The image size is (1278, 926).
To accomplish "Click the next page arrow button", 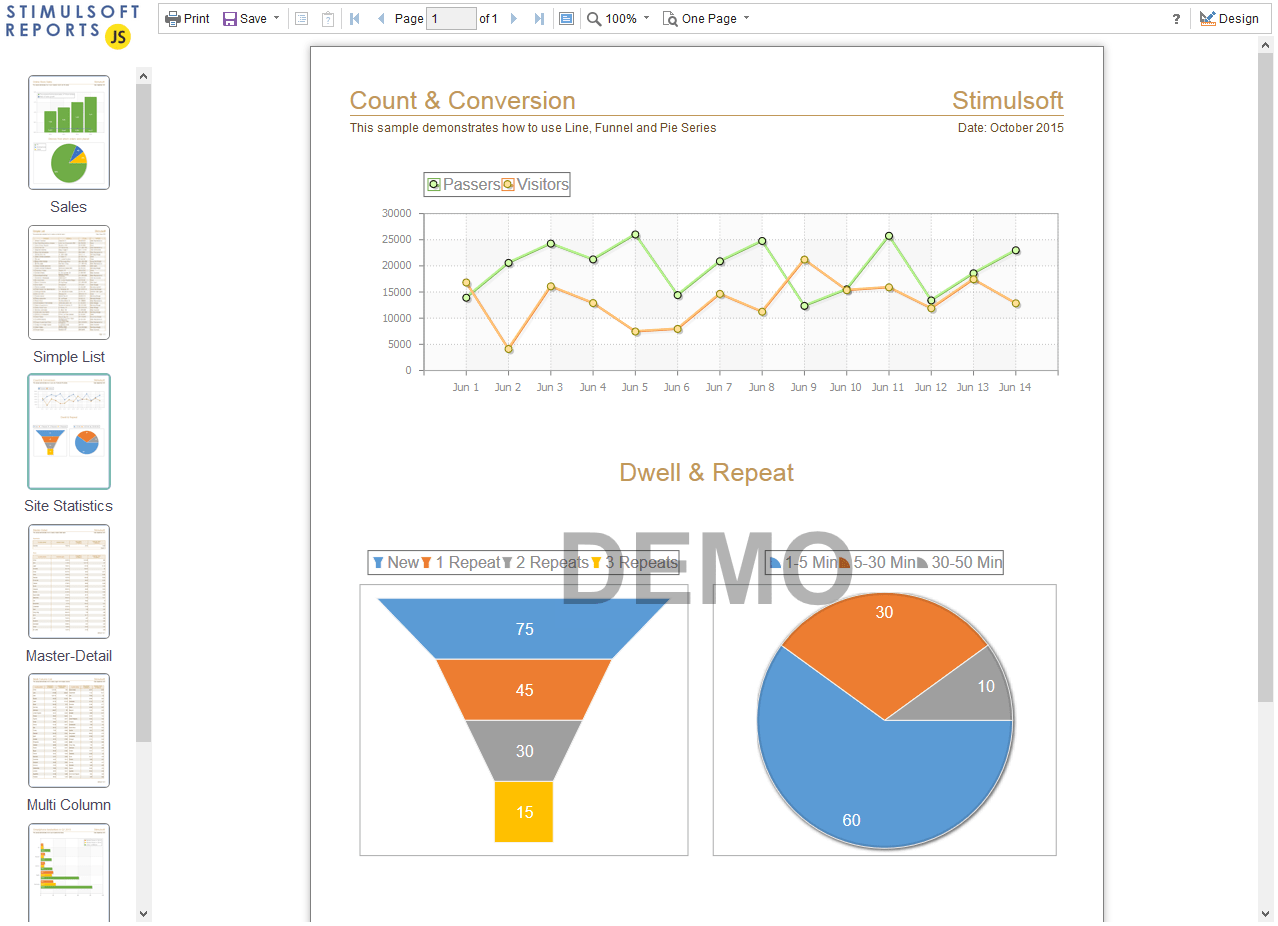I will coord(513,18).
